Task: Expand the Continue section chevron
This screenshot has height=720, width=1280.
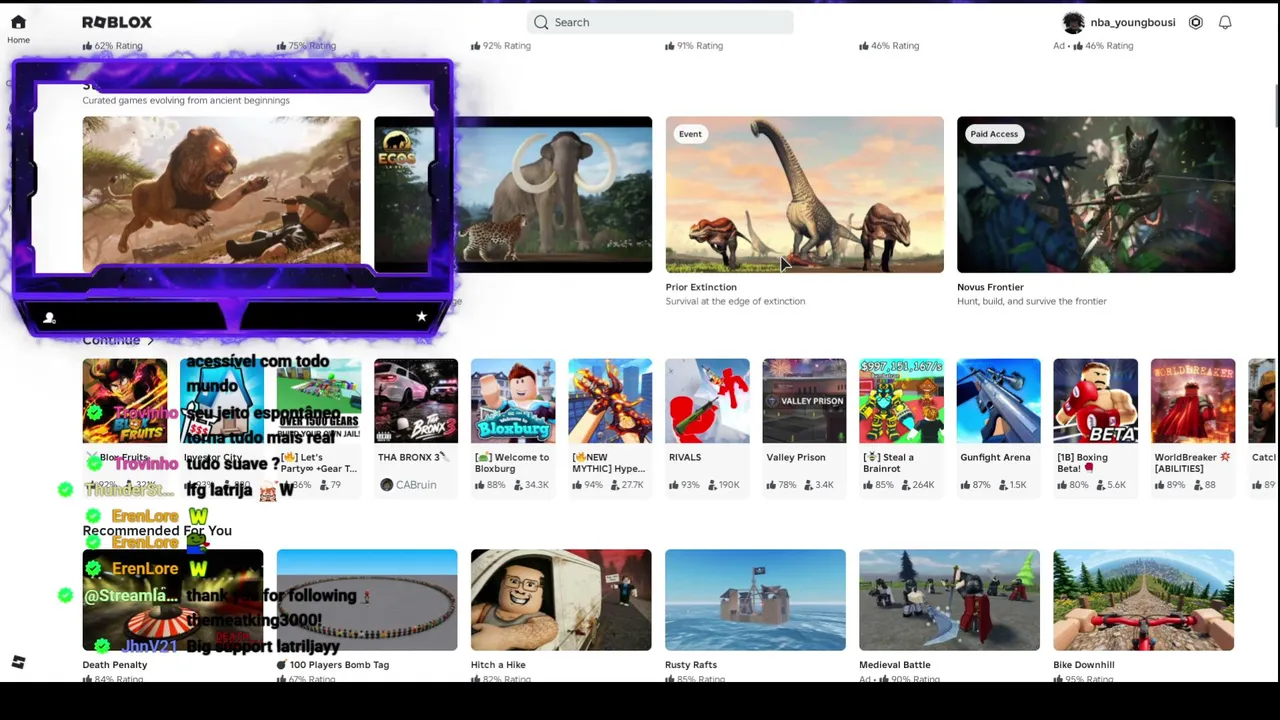Action: [x=151, y=341]
